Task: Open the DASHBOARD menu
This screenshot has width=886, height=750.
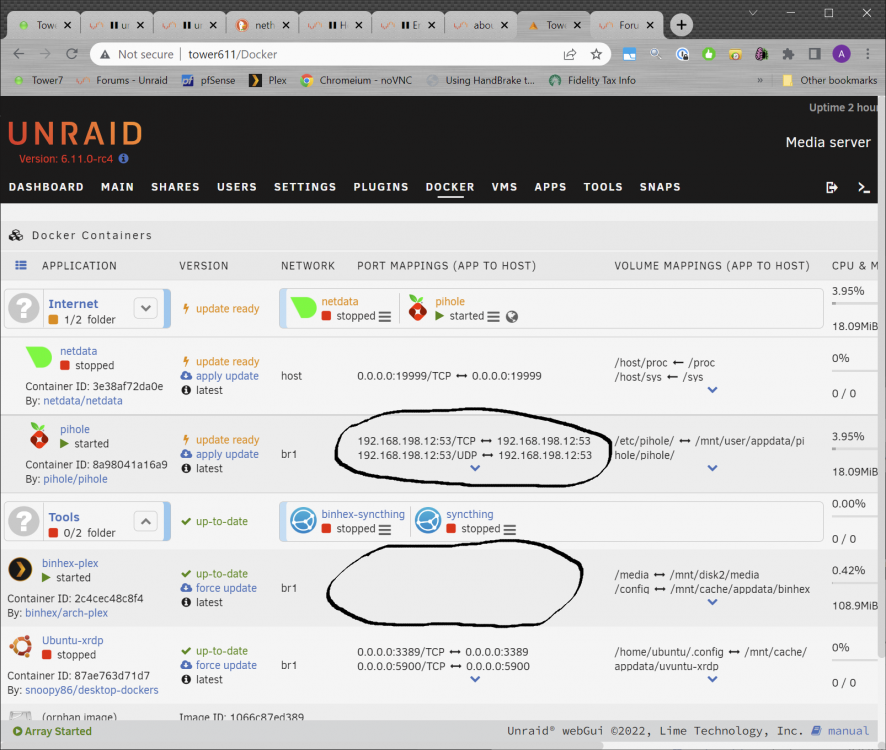Action: coord(46,187)
